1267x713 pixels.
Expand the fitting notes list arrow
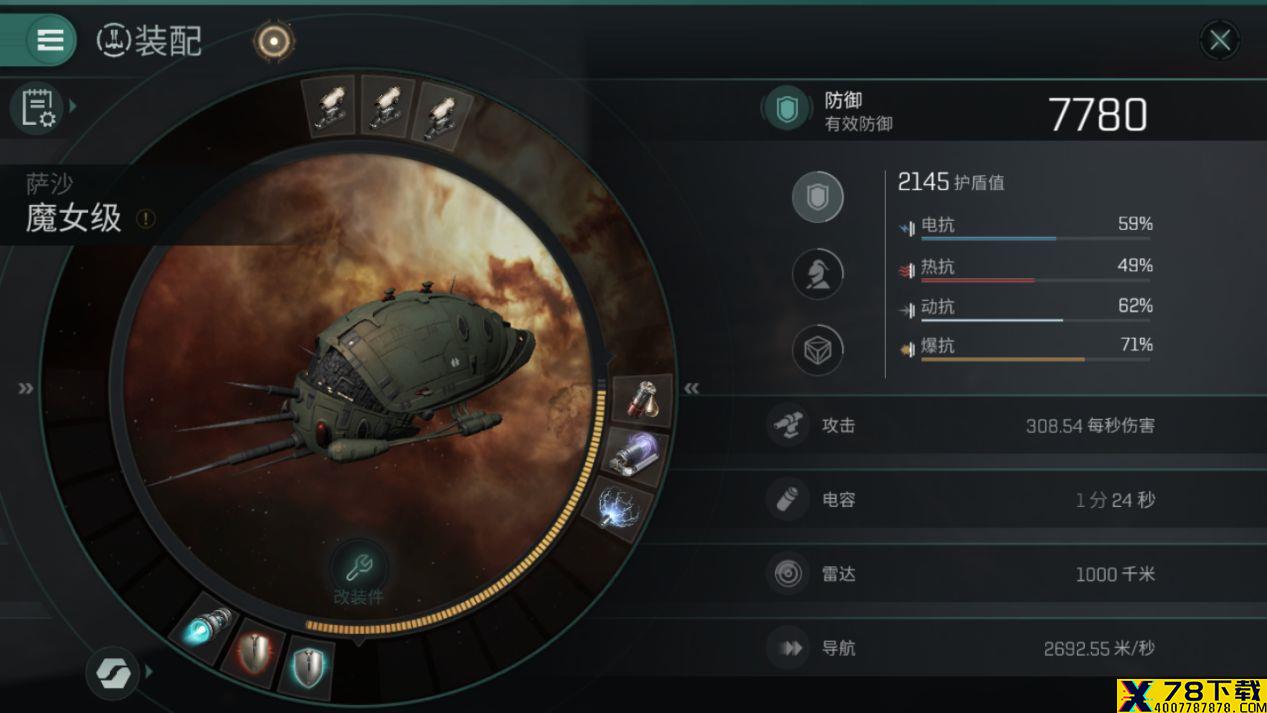[x=73, y=106]
